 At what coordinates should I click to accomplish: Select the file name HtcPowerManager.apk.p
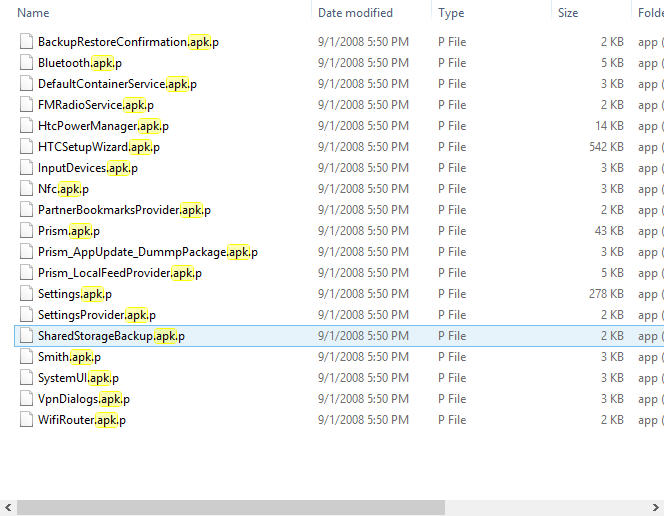tap(103, 126)
